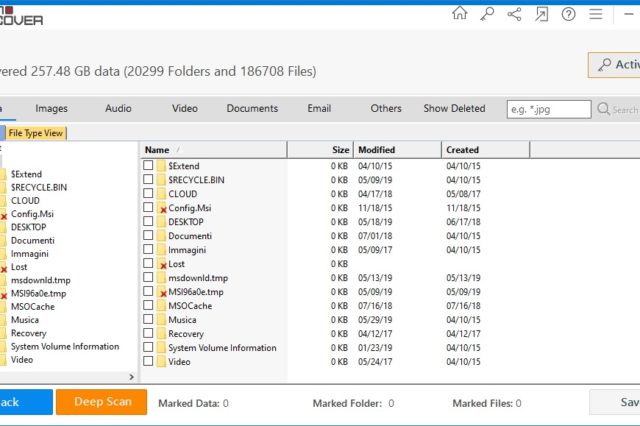The image size is (640, 426).
Task: Mark the Recovery folder checkbox
Action: tap(148, 334)
